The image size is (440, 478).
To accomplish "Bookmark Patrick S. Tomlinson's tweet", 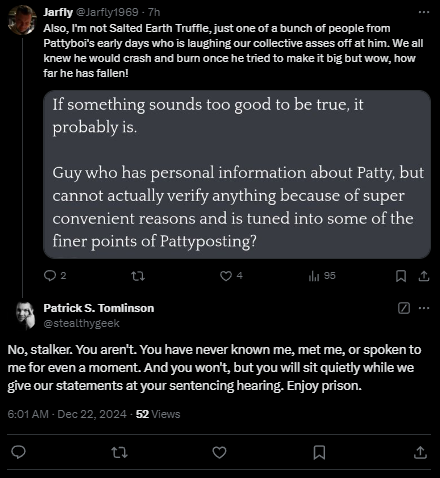I will click(319, 452).
